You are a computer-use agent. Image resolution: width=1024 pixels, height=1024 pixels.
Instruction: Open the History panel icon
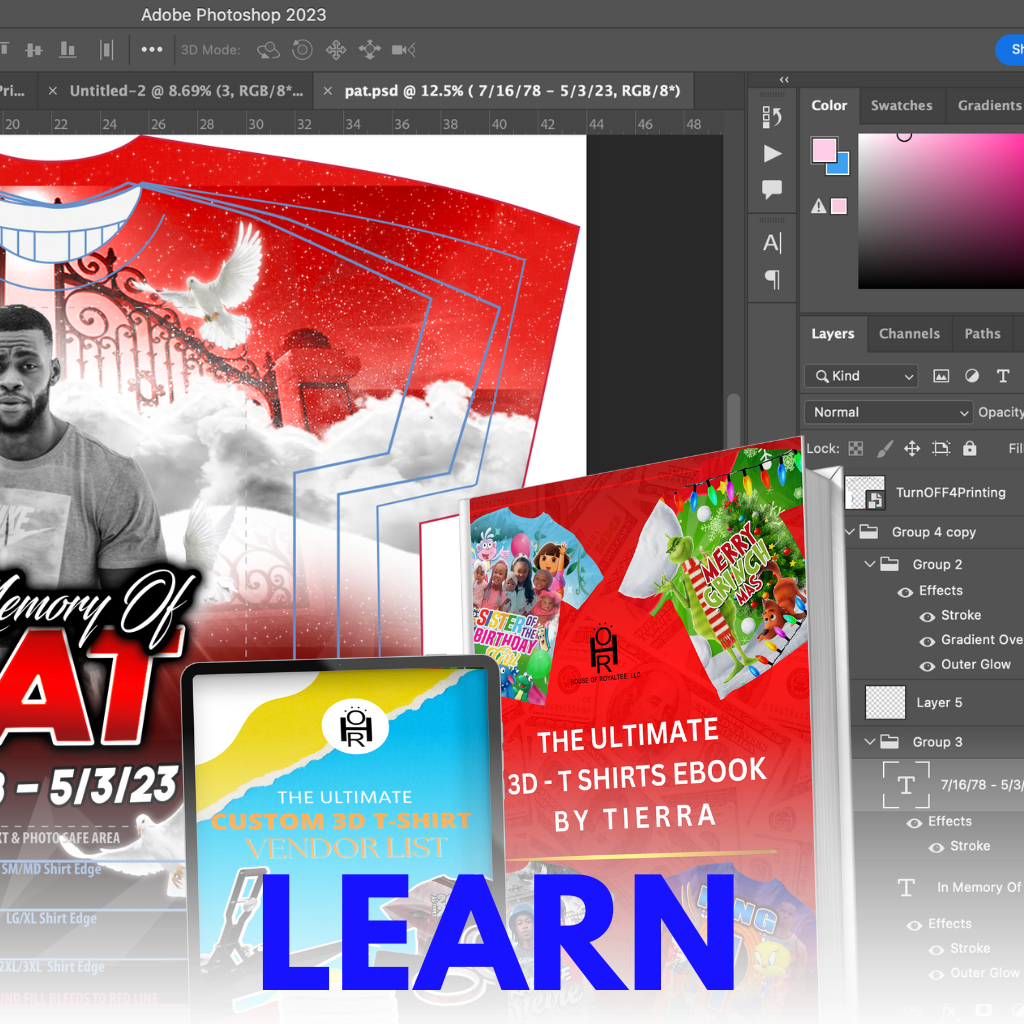[772, 117]
